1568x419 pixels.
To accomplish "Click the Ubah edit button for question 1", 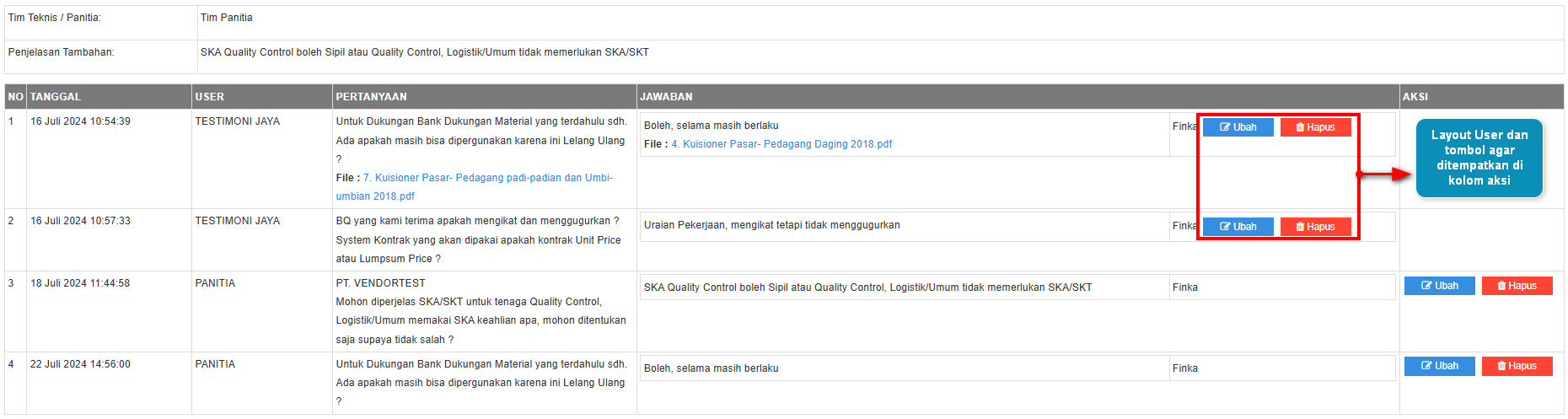I will pyautogui.click(x=1238, y=127).
